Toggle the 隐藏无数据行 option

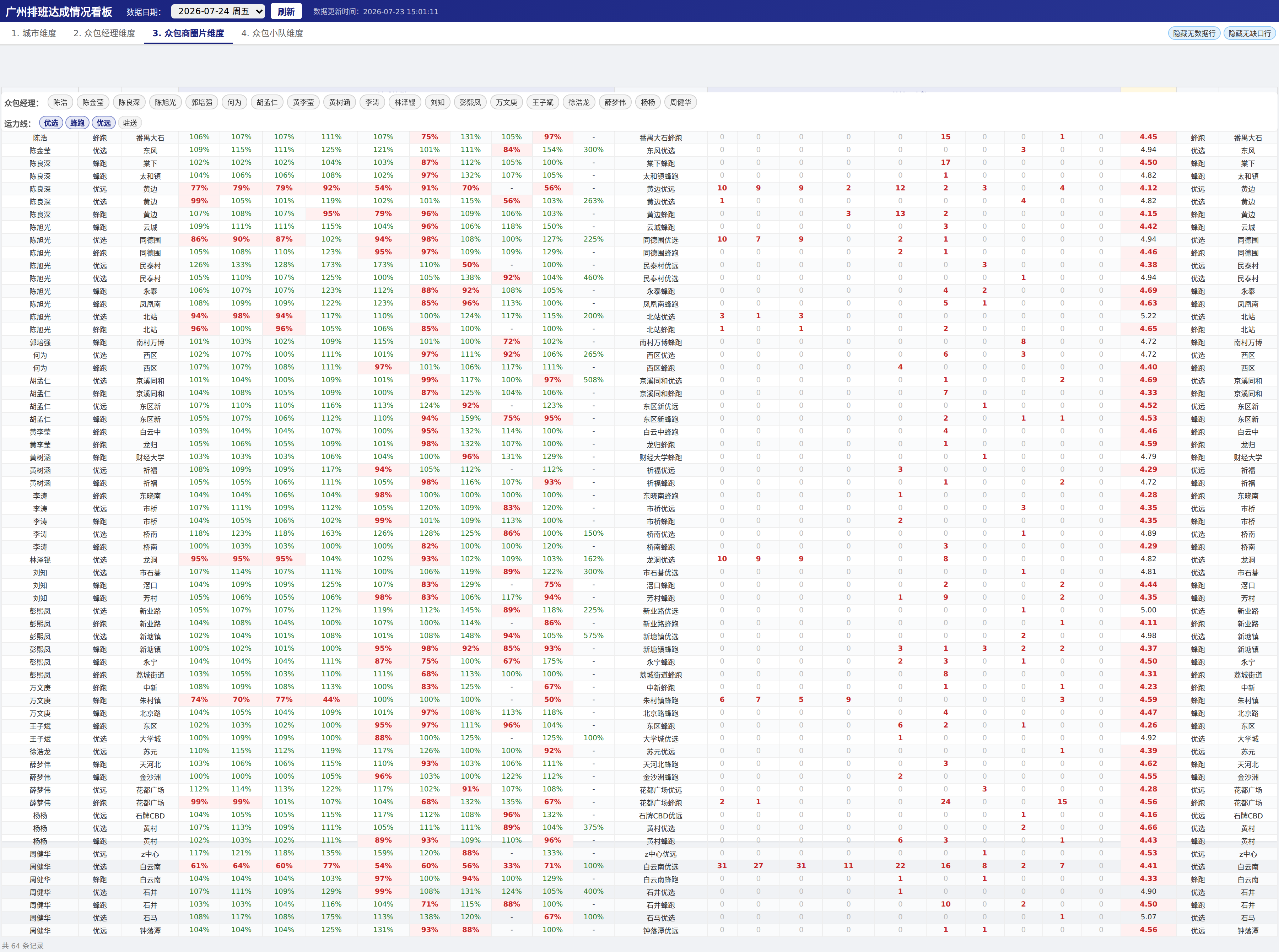[1194, 33]
